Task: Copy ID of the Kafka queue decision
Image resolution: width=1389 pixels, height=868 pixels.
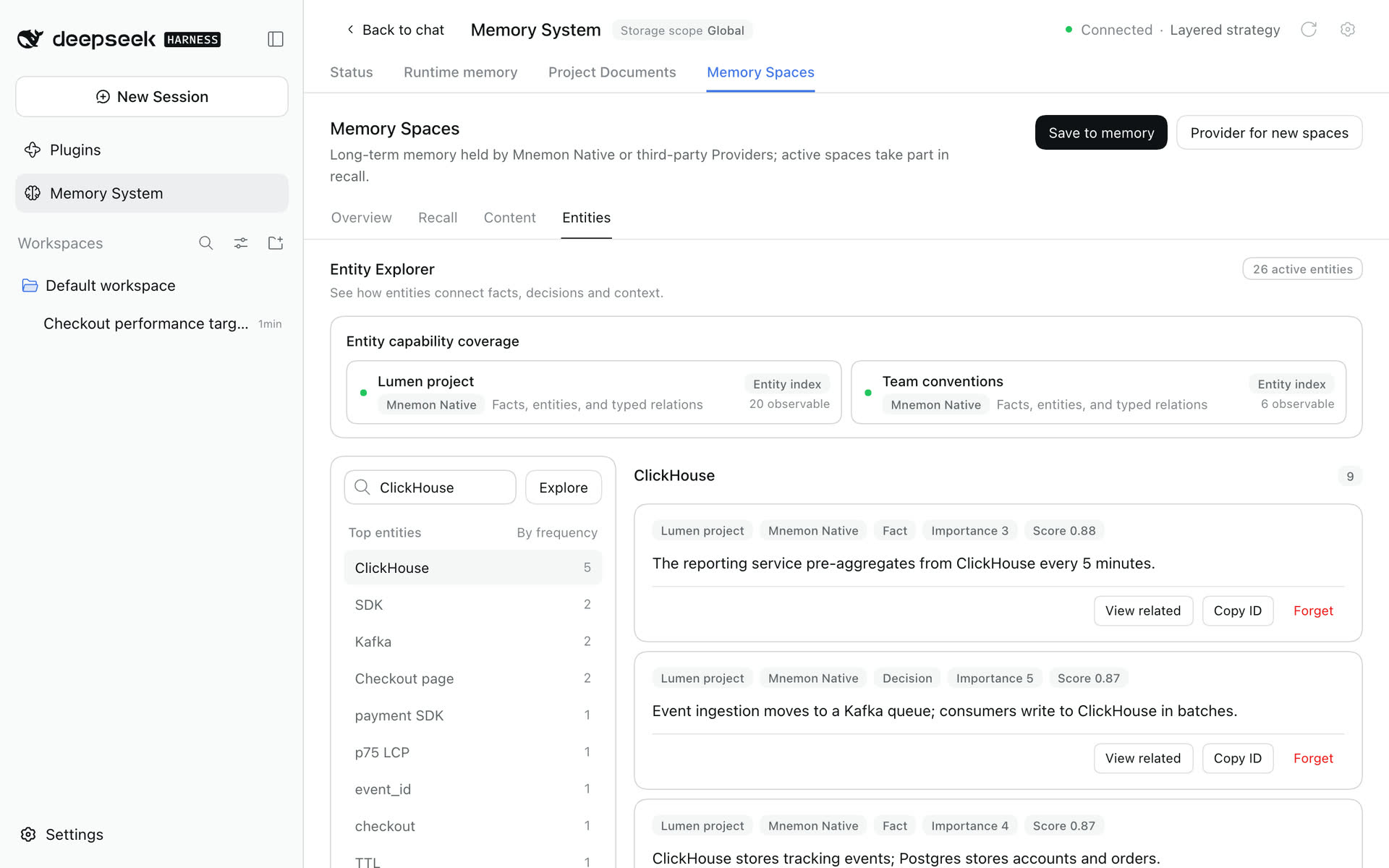Action: coord(1238,758)
